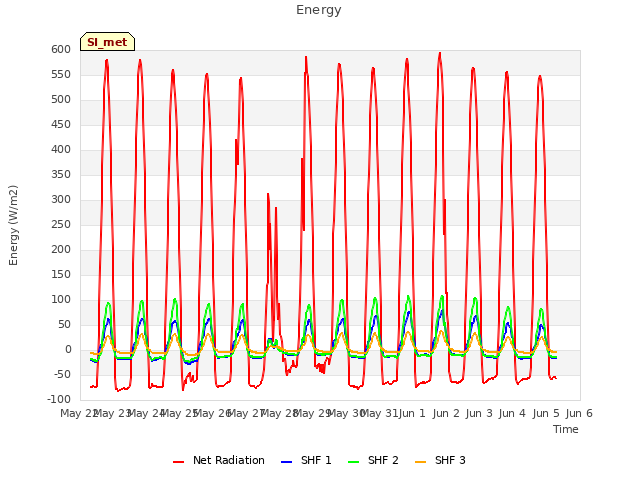Image resolution: width=640 pixels, height=480 pixels.
Task: Select the SHF 2 legend label
Action: [383, 460]
